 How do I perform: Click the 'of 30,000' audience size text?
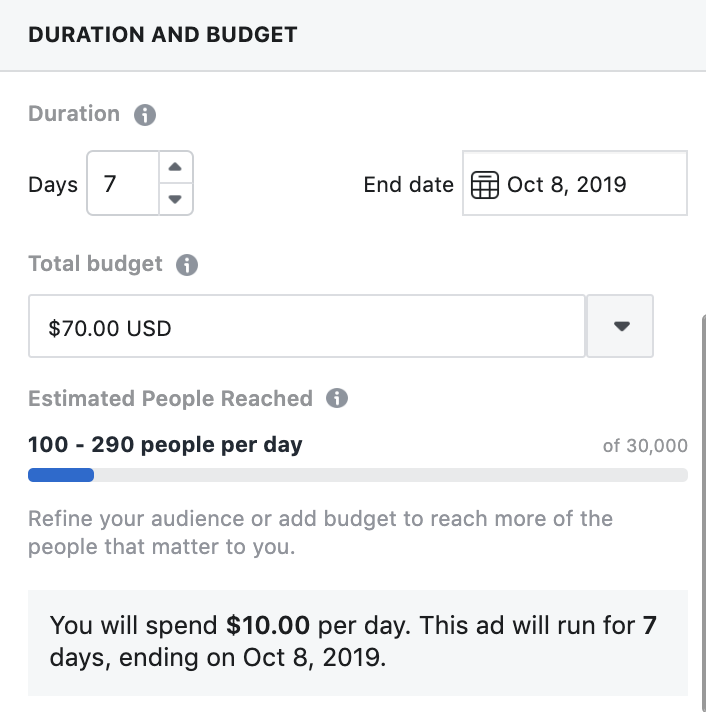click(645, 446)
